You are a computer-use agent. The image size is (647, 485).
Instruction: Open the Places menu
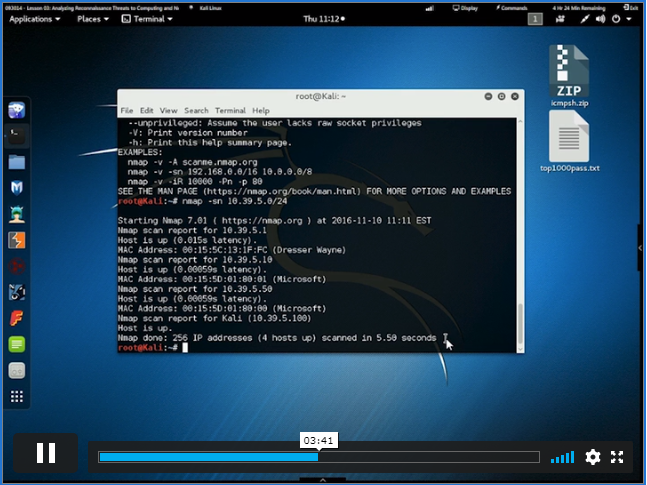pyautogui.click(x=93, y=19)
